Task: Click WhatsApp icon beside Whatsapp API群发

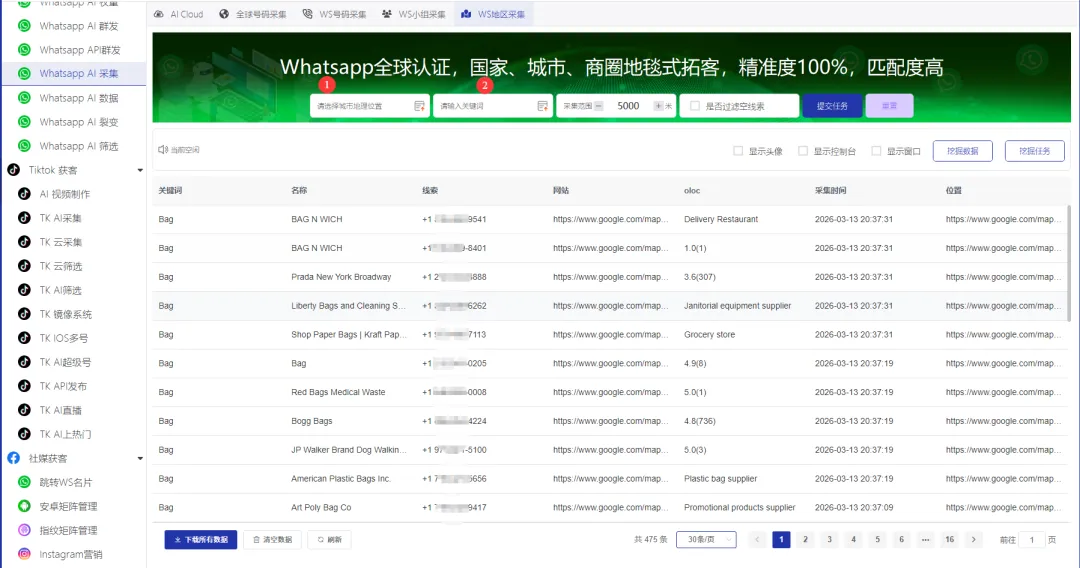Action: pyautogui.click(x=24, y=50)
